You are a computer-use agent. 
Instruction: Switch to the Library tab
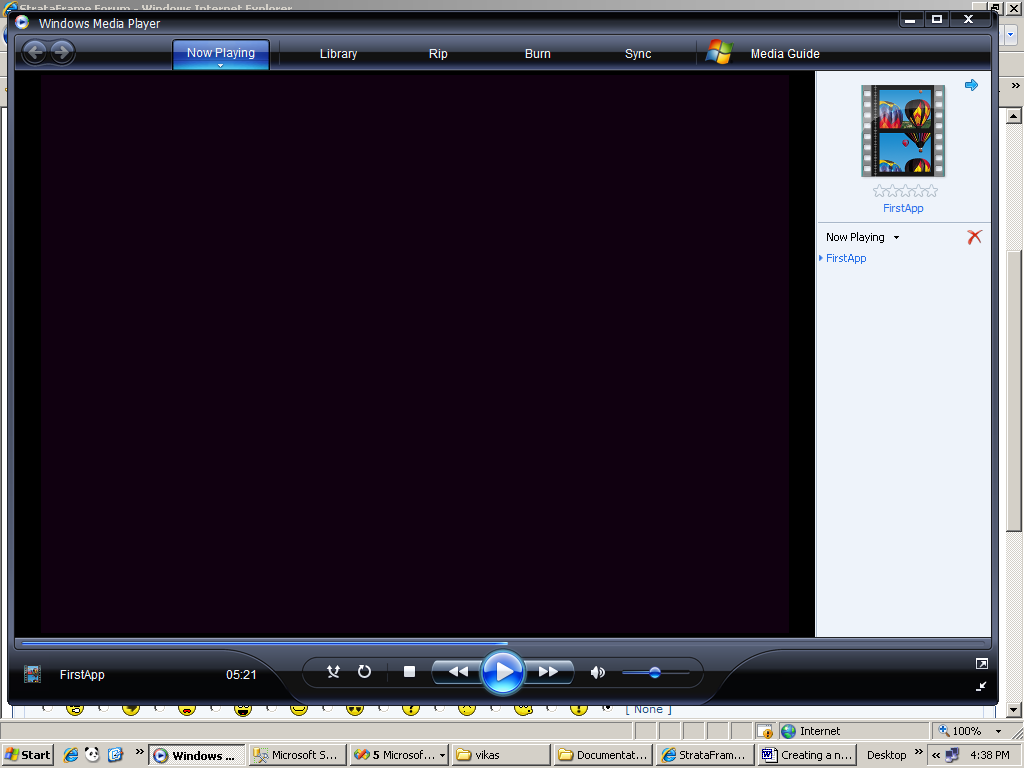[338, 54]
